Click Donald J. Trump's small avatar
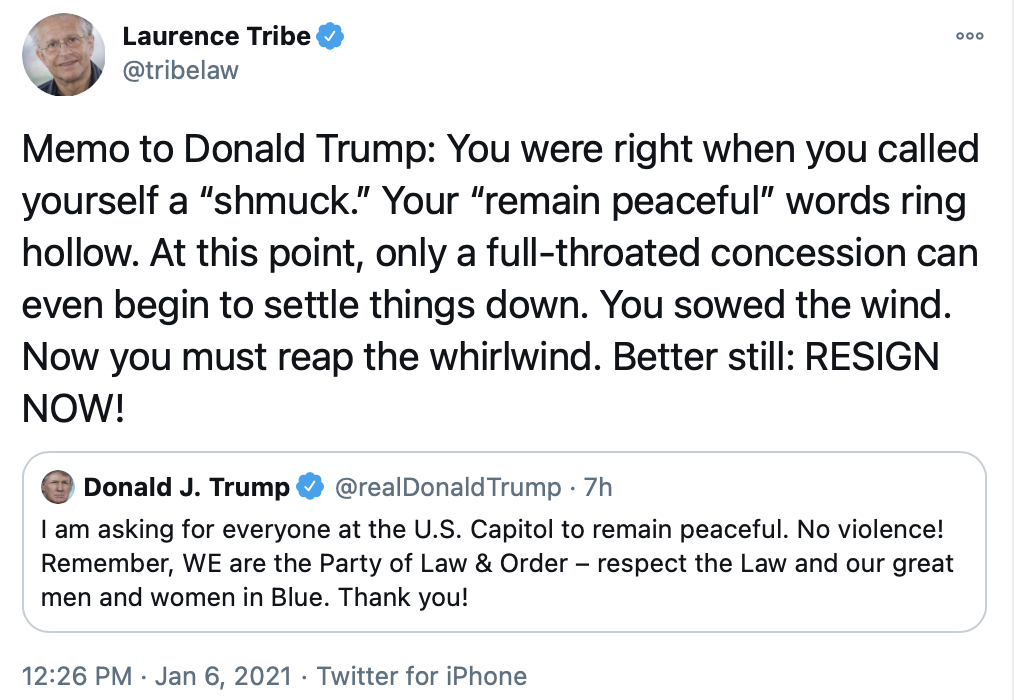 57,487
